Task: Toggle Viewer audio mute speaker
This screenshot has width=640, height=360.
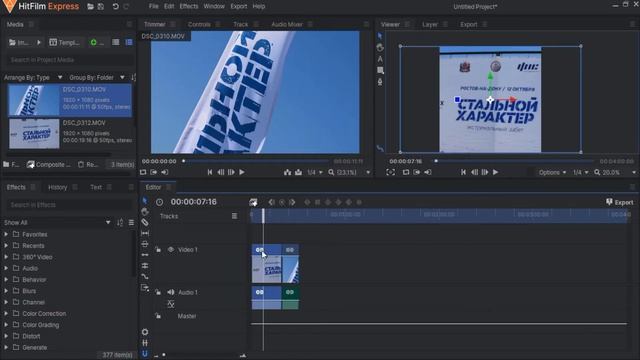Action: [x=427, y=172]
